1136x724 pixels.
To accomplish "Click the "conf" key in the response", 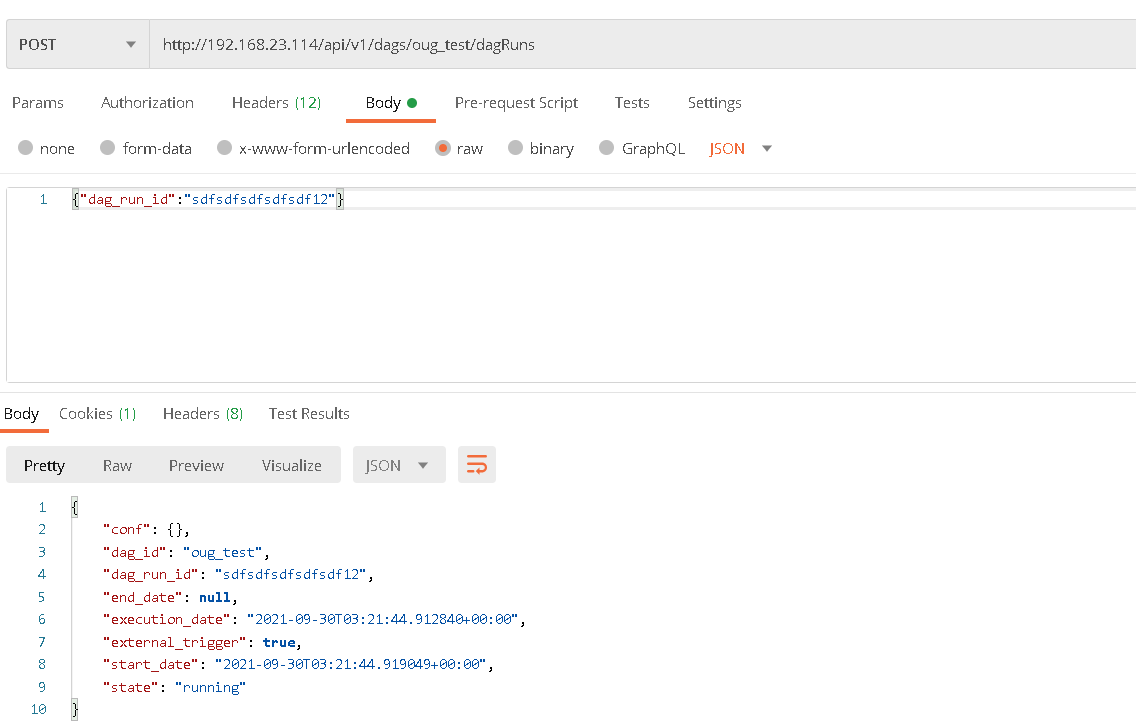I will pos(126,530).
